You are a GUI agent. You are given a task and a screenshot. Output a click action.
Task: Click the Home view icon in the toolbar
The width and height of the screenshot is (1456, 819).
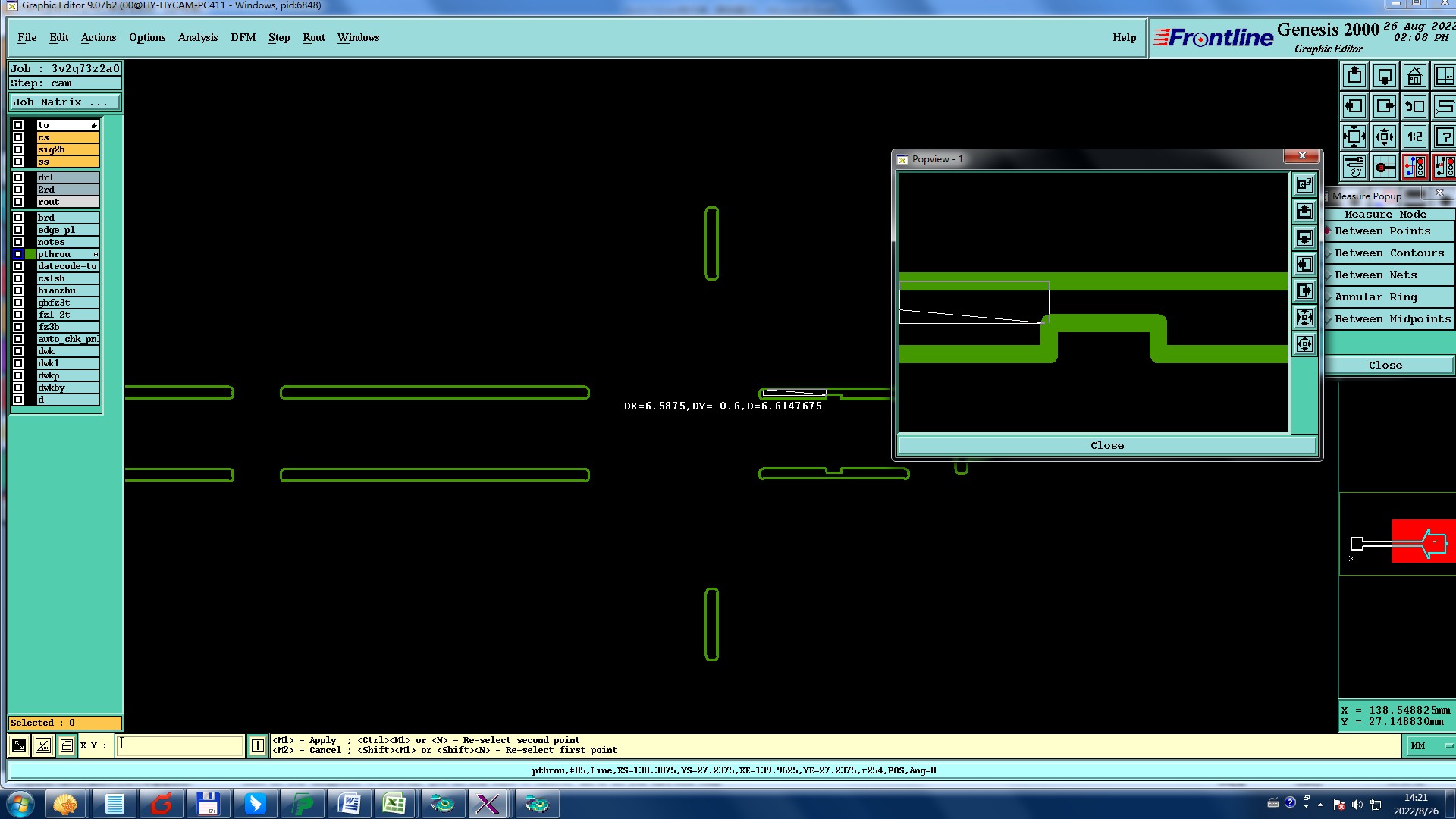(x=1414, y=77)
